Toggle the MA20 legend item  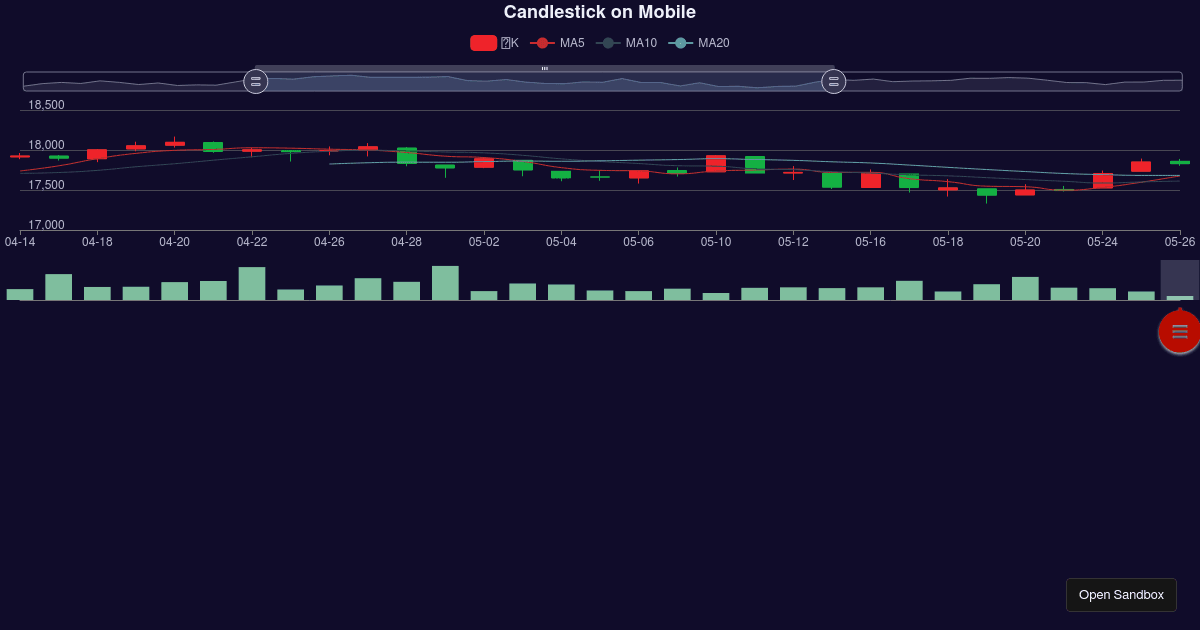[699, 43]
